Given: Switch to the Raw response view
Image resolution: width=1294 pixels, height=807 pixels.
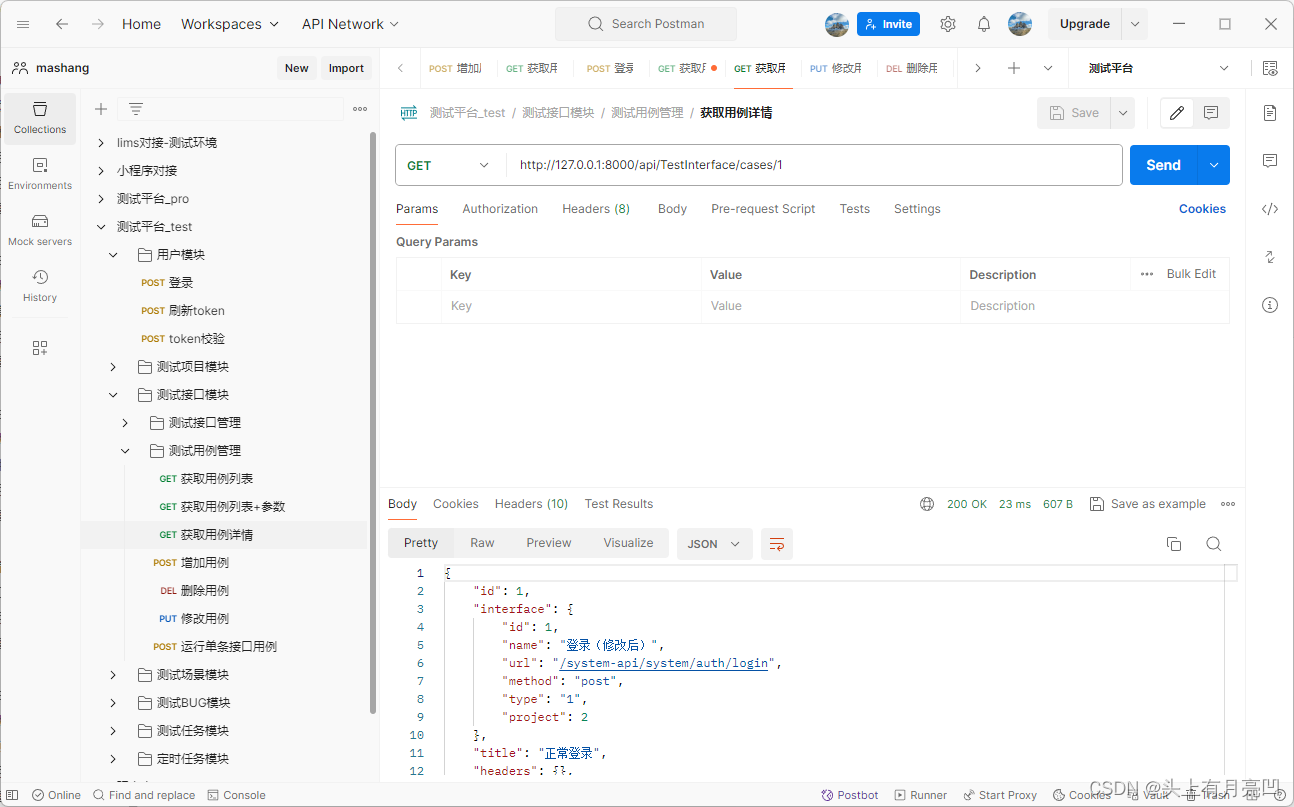Looking at the screenshot, I should (x=482, y=543).
